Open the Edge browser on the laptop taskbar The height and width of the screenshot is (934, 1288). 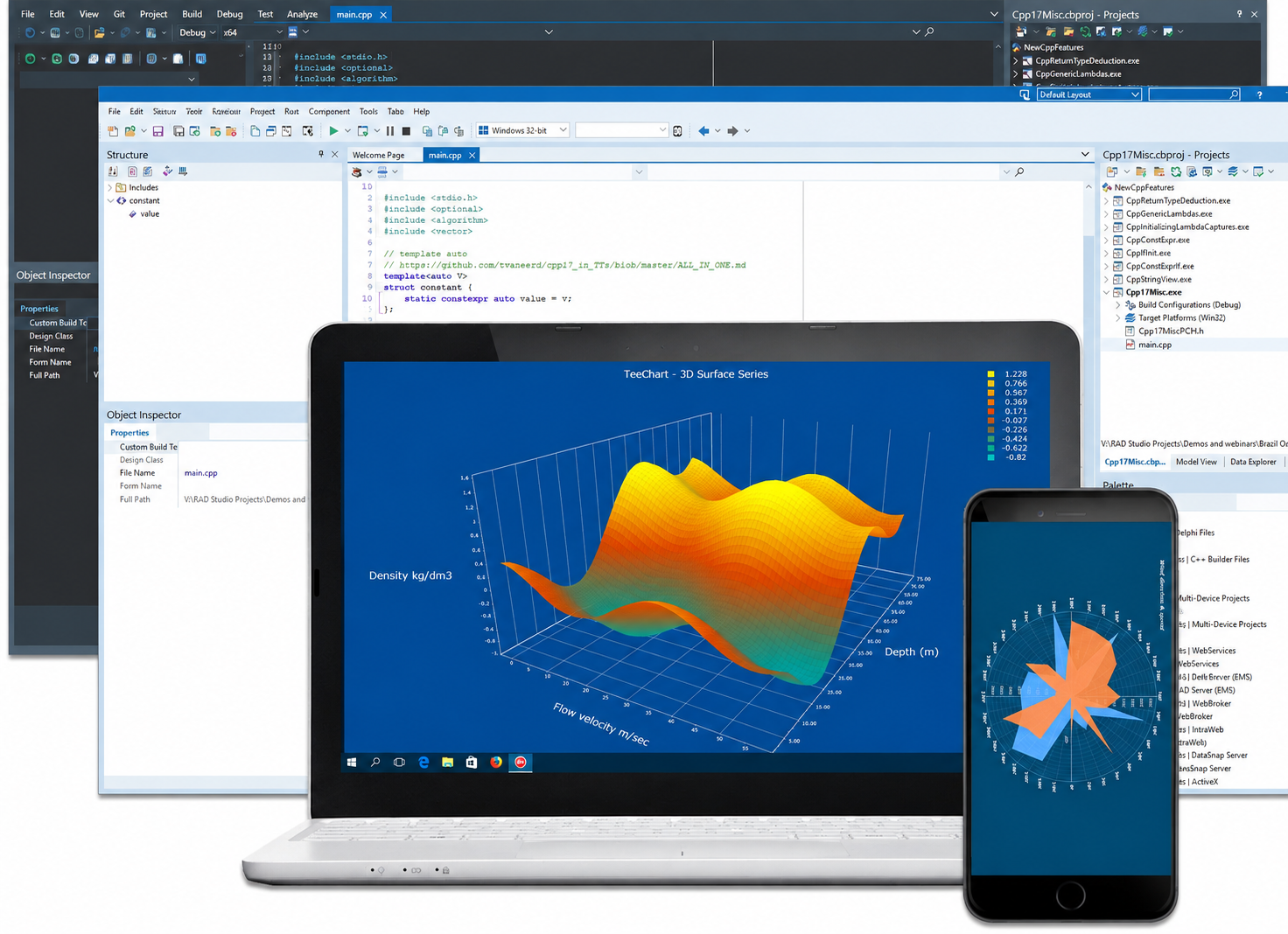pyautogui.click(x=423, y=763)
